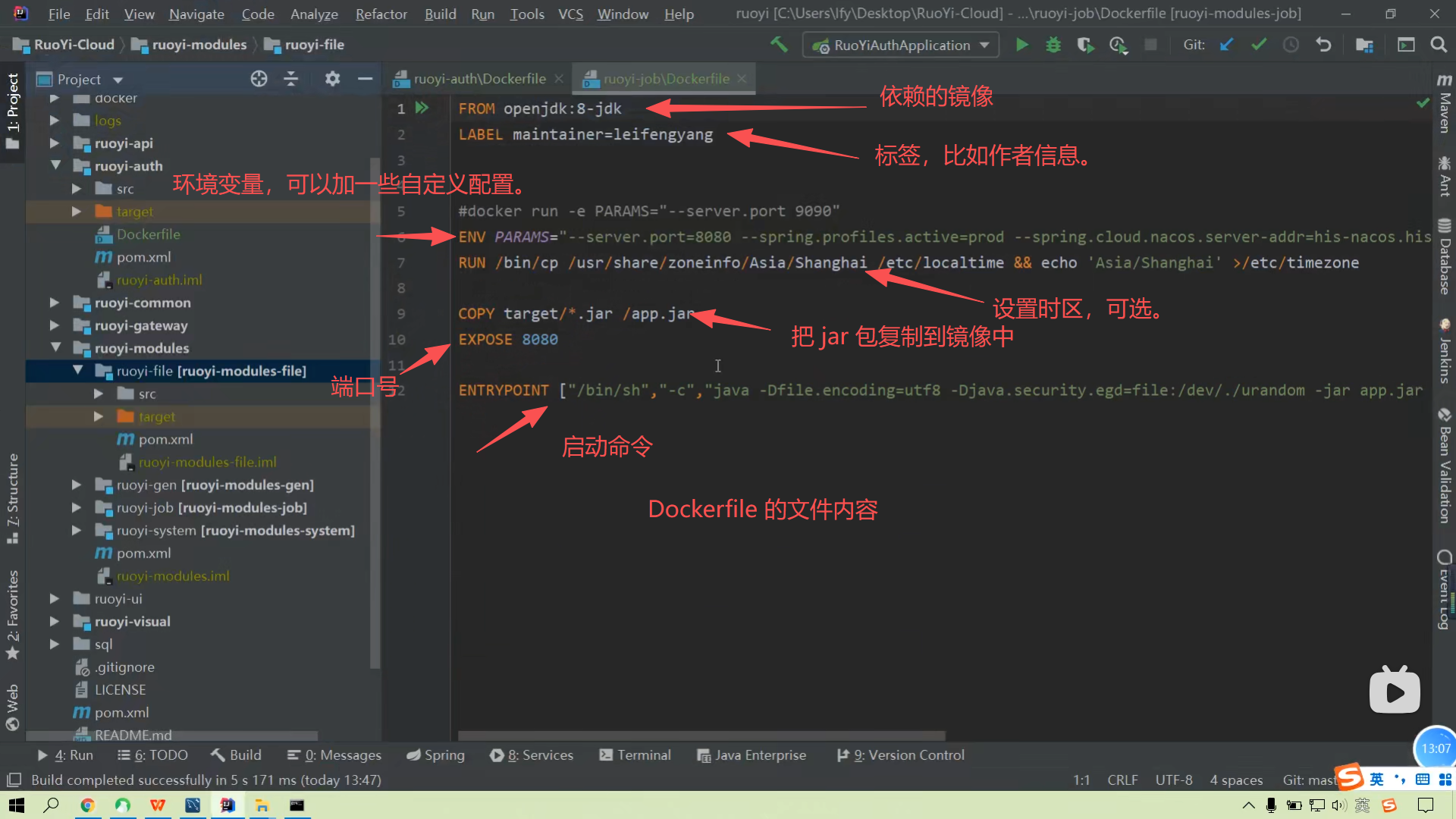
Task: Click the Git Update Project blue arrow
Action: click(1226, 45)
